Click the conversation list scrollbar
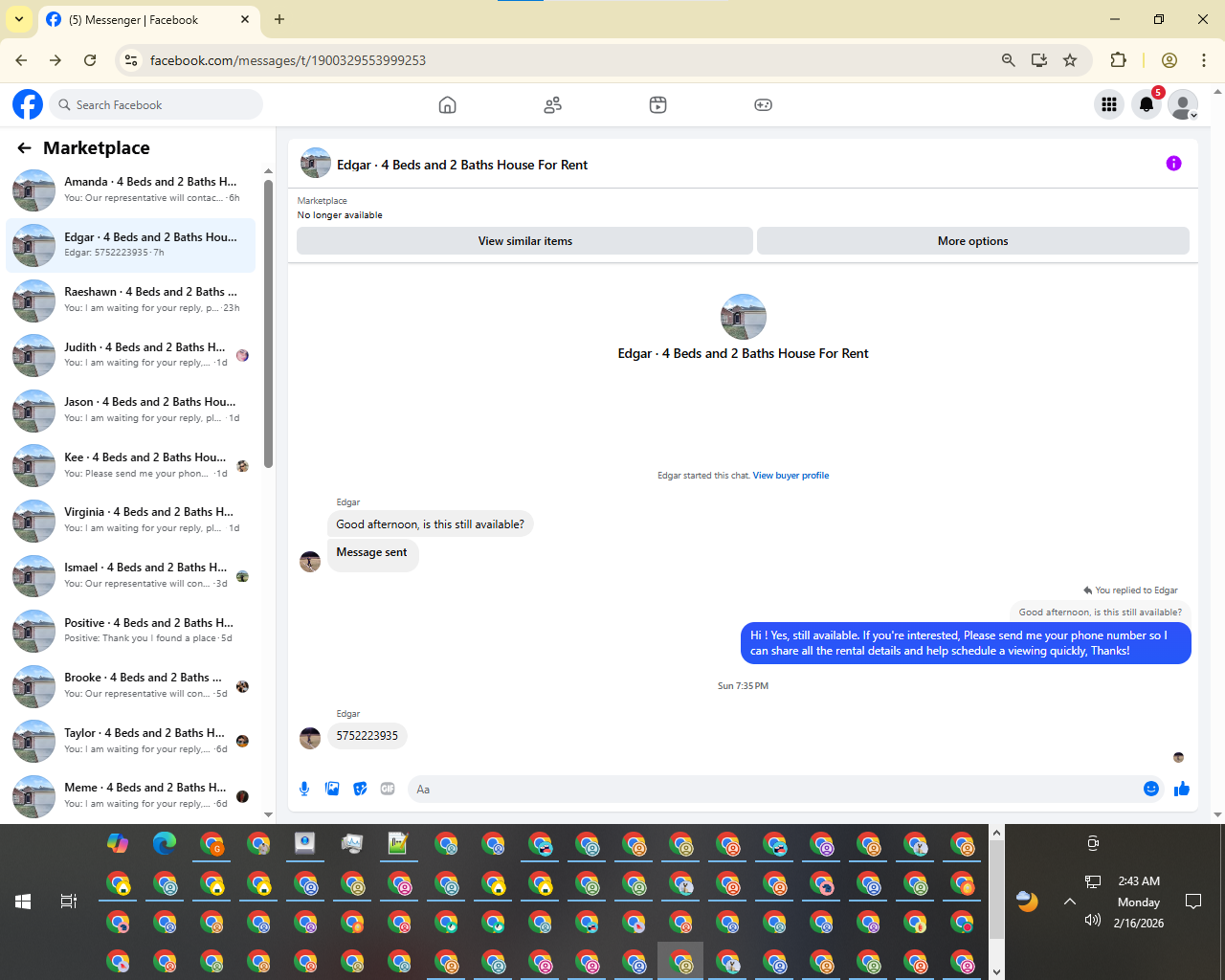The image size is (1225, 980). point(268,325)
